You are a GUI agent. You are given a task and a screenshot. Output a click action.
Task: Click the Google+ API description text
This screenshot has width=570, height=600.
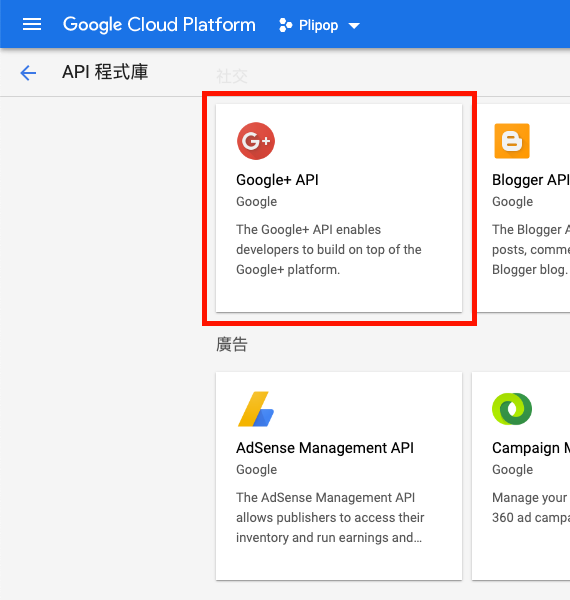click(x=329, y=249)
